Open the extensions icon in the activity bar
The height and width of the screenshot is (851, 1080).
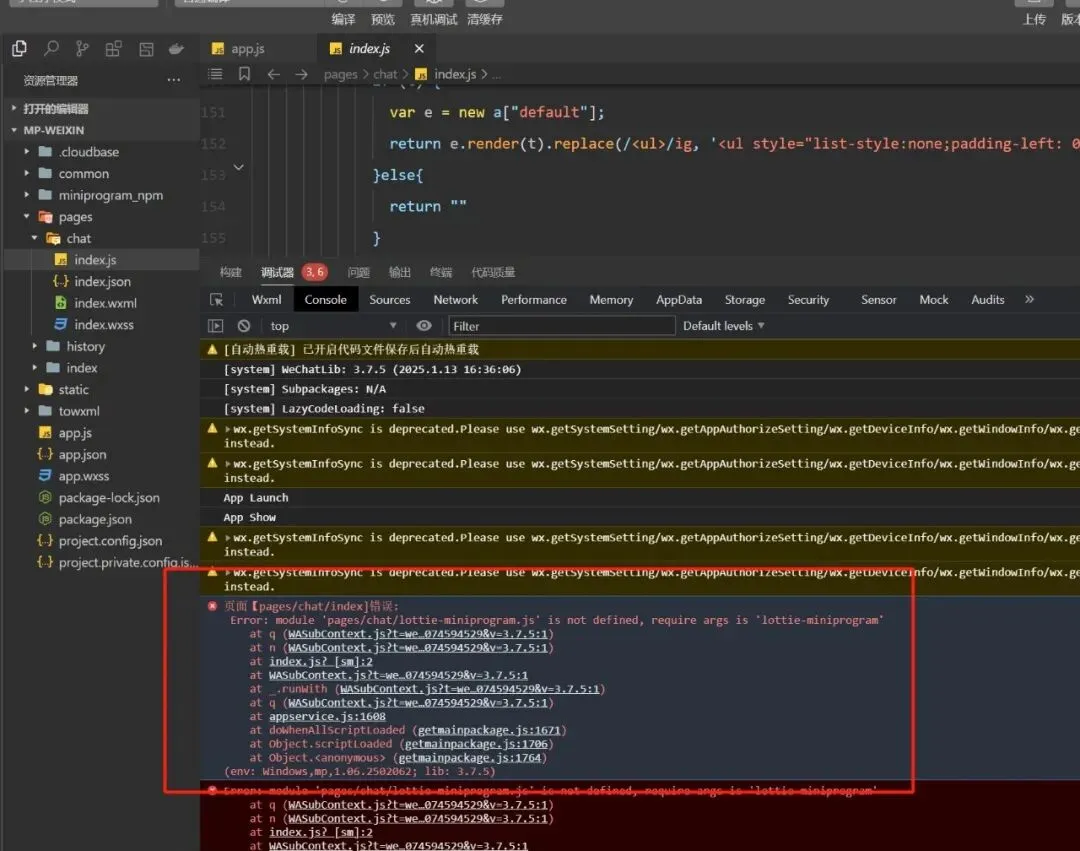click(x=113, y=48)
